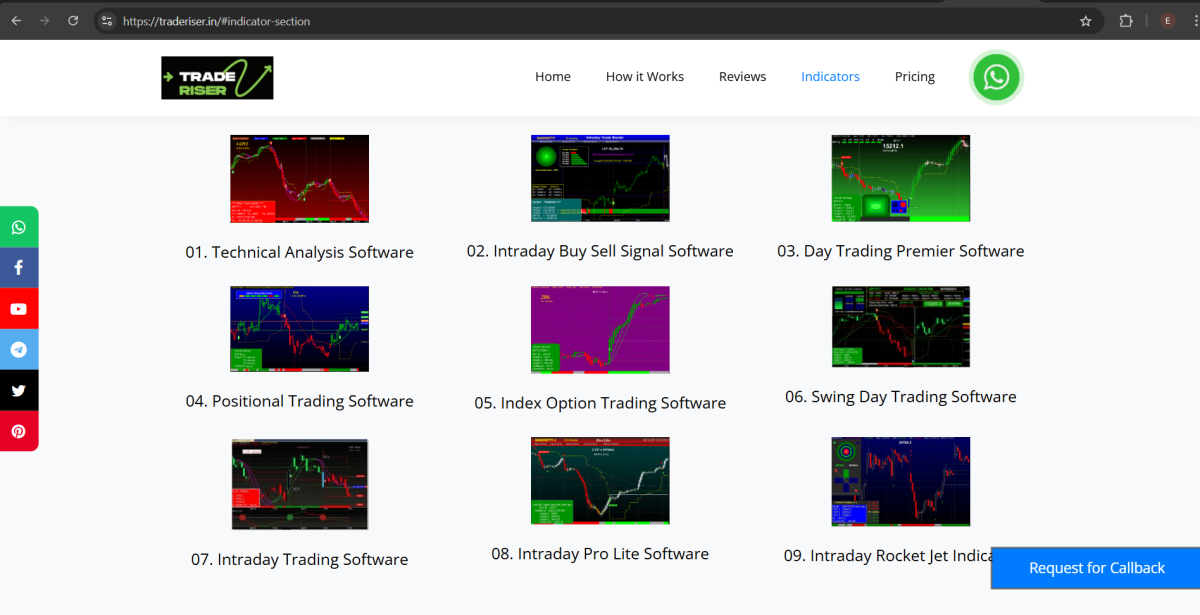
Task: Open the Facebook sidebar icon
Action: (x=19, y=268)
